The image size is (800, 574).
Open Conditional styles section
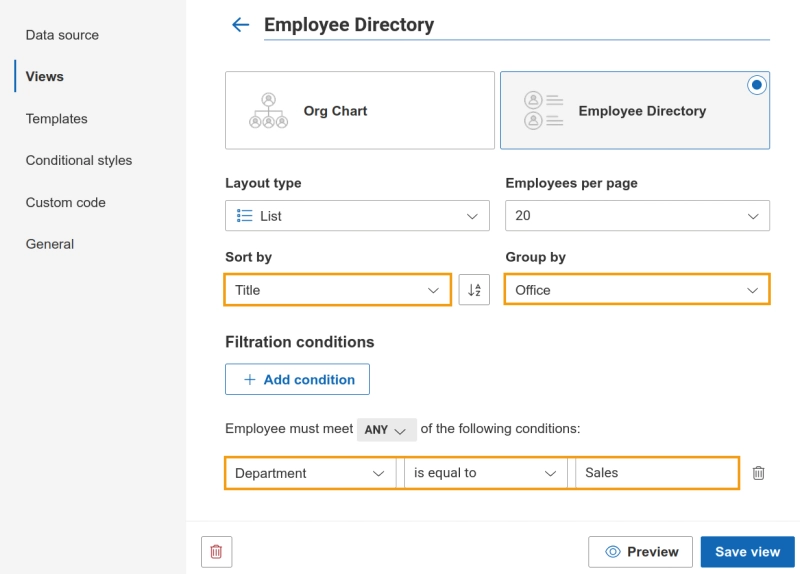click(x=79, y=160)
